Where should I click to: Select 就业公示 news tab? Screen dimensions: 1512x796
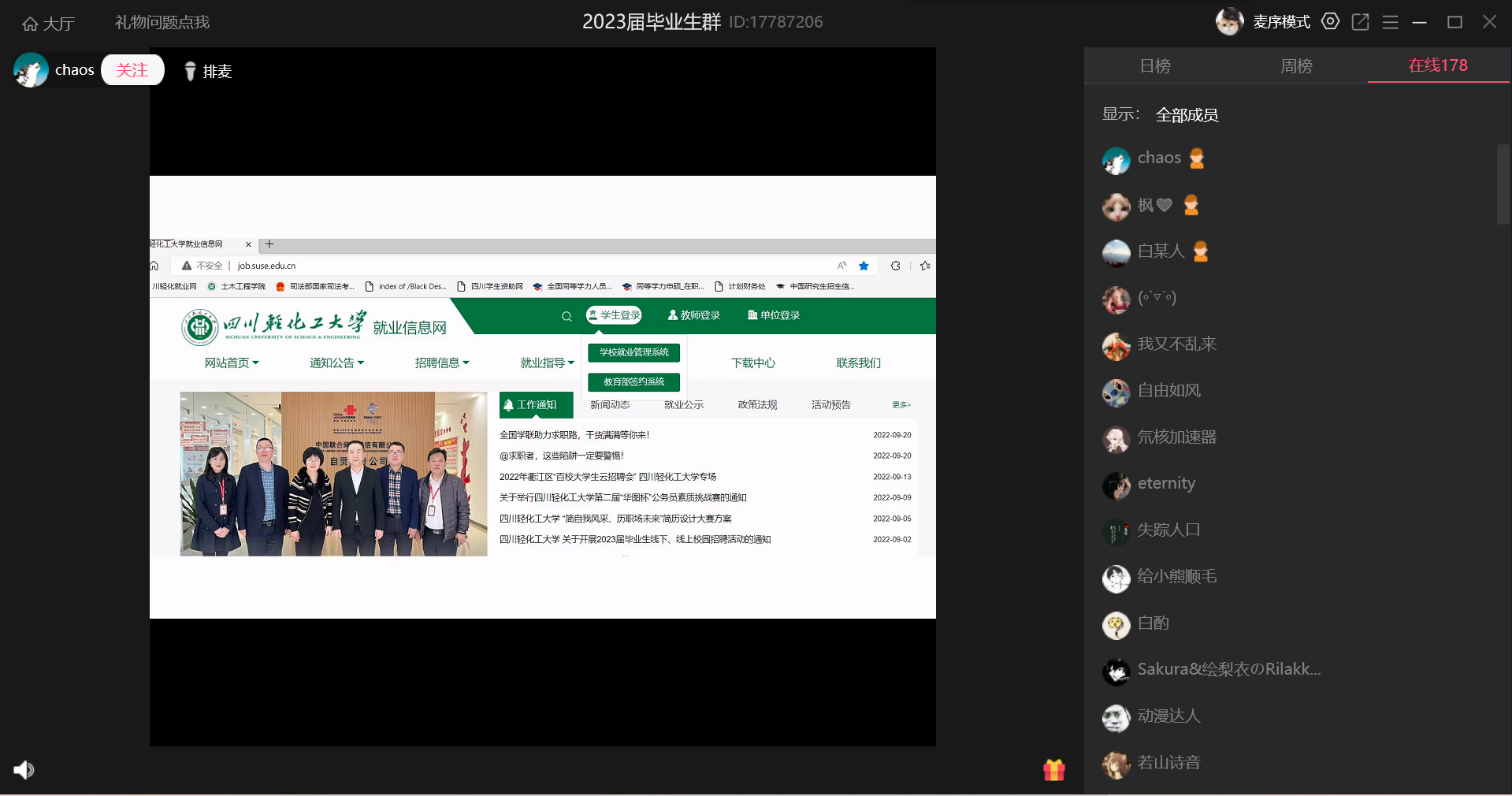(683, 405)
